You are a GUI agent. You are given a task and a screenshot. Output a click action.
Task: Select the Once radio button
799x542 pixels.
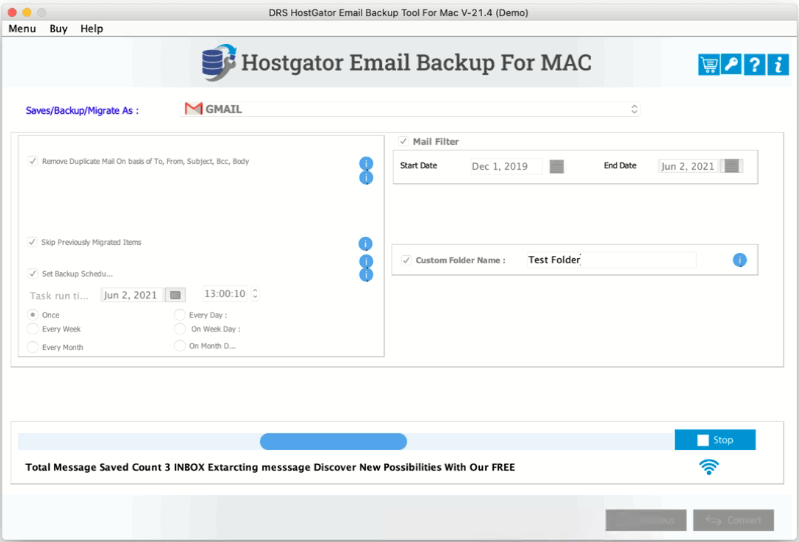pyautogui.click(x=33, y=315)
